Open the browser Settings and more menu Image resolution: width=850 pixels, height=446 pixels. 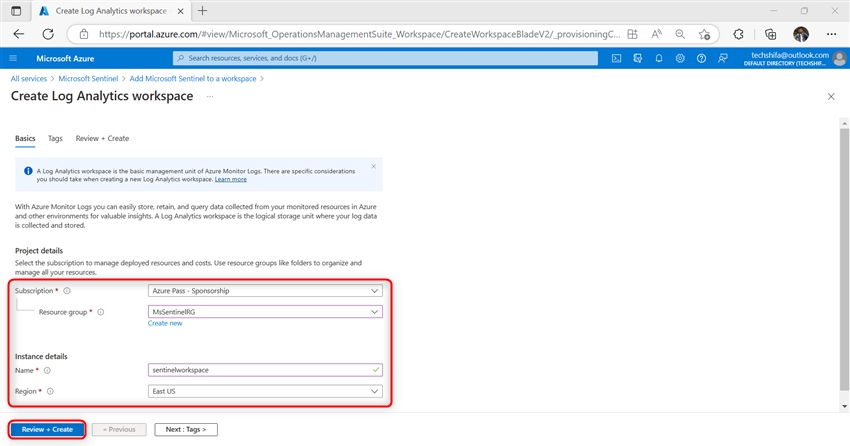pos(832,34)
